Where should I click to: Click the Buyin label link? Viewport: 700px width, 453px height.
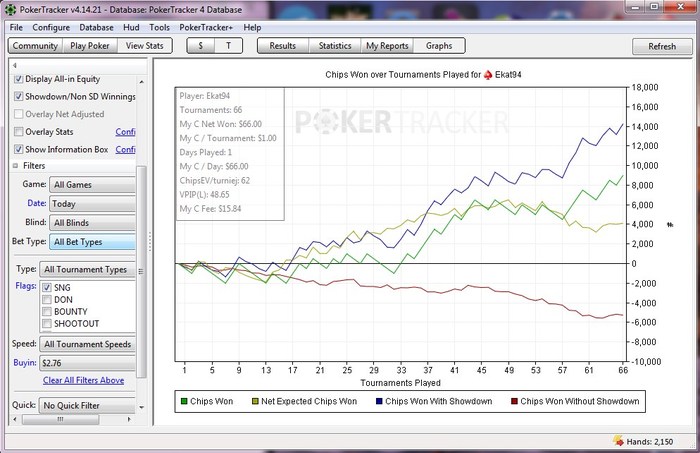pyautogui.click(x=25, y=362)
